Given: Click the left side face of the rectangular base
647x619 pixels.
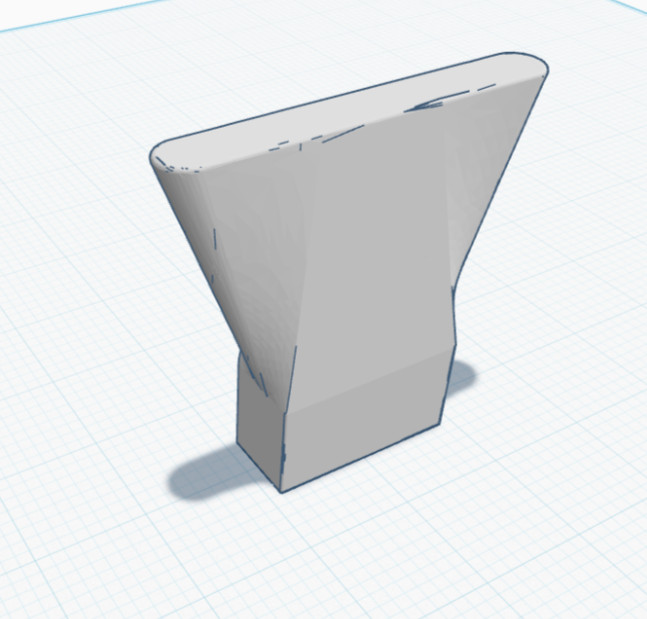Looking at the screenshot, I should (x=258, y=420).
